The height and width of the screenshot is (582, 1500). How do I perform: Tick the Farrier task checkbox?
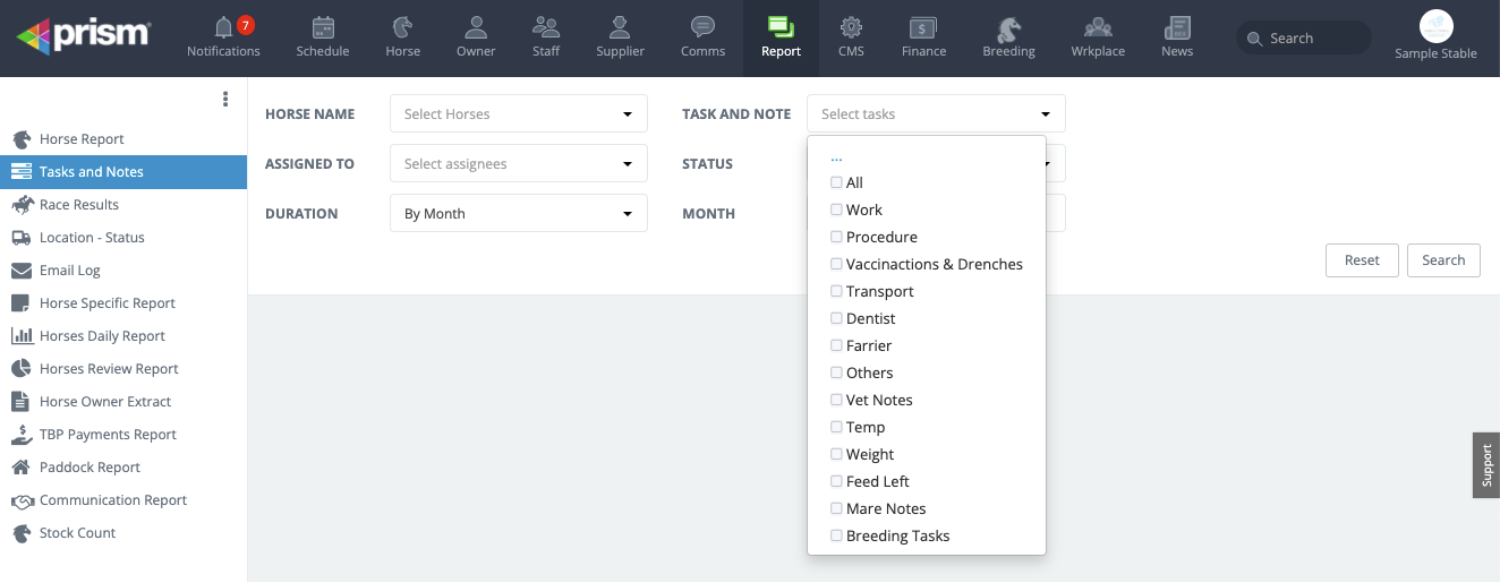pyautogui.click(x=836, y=346)
